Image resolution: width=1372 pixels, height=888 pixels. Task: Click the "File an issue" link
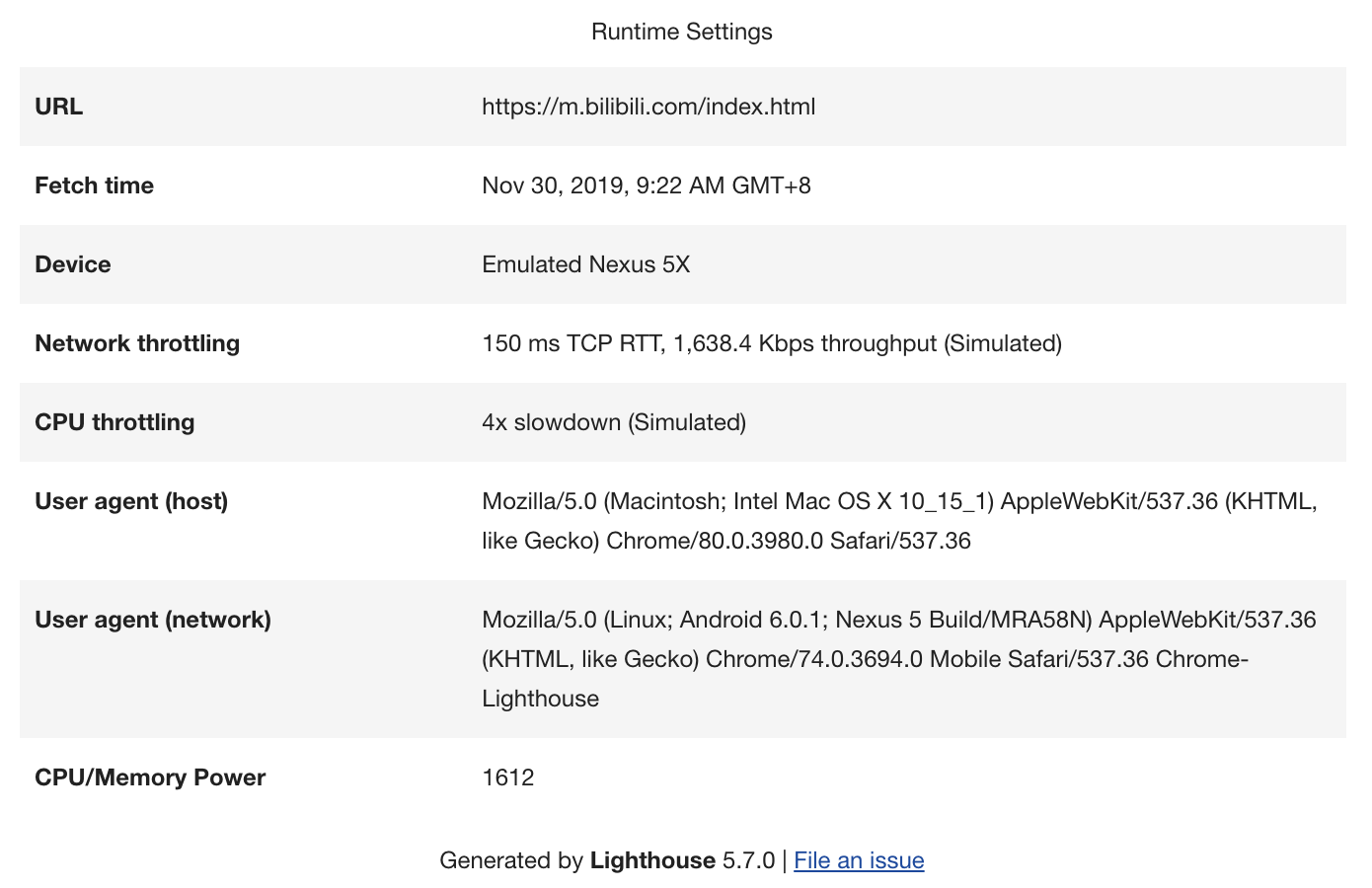click(x=859, y=860)
